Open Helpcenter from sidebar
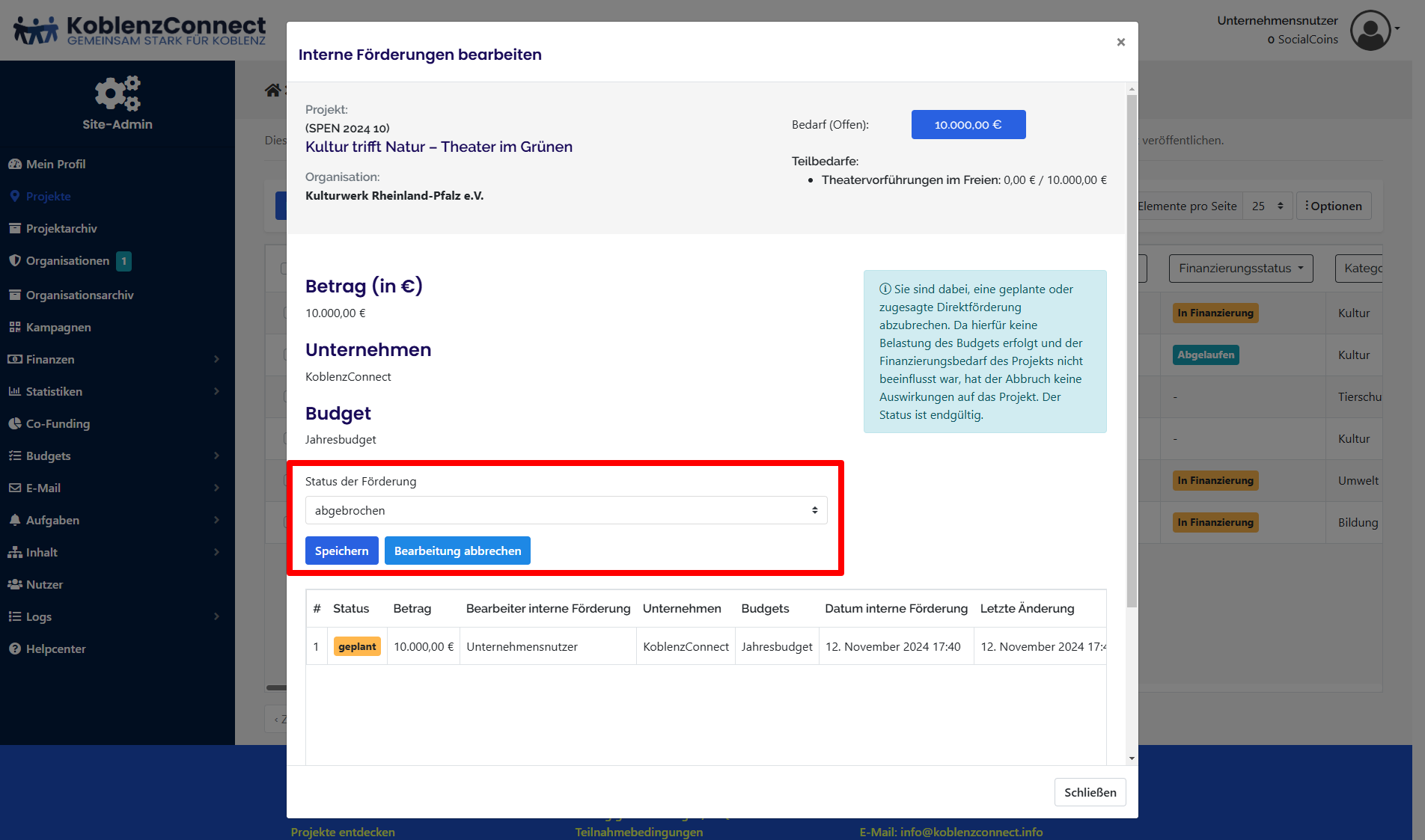1425x840 pixels. tap(55, 649)
